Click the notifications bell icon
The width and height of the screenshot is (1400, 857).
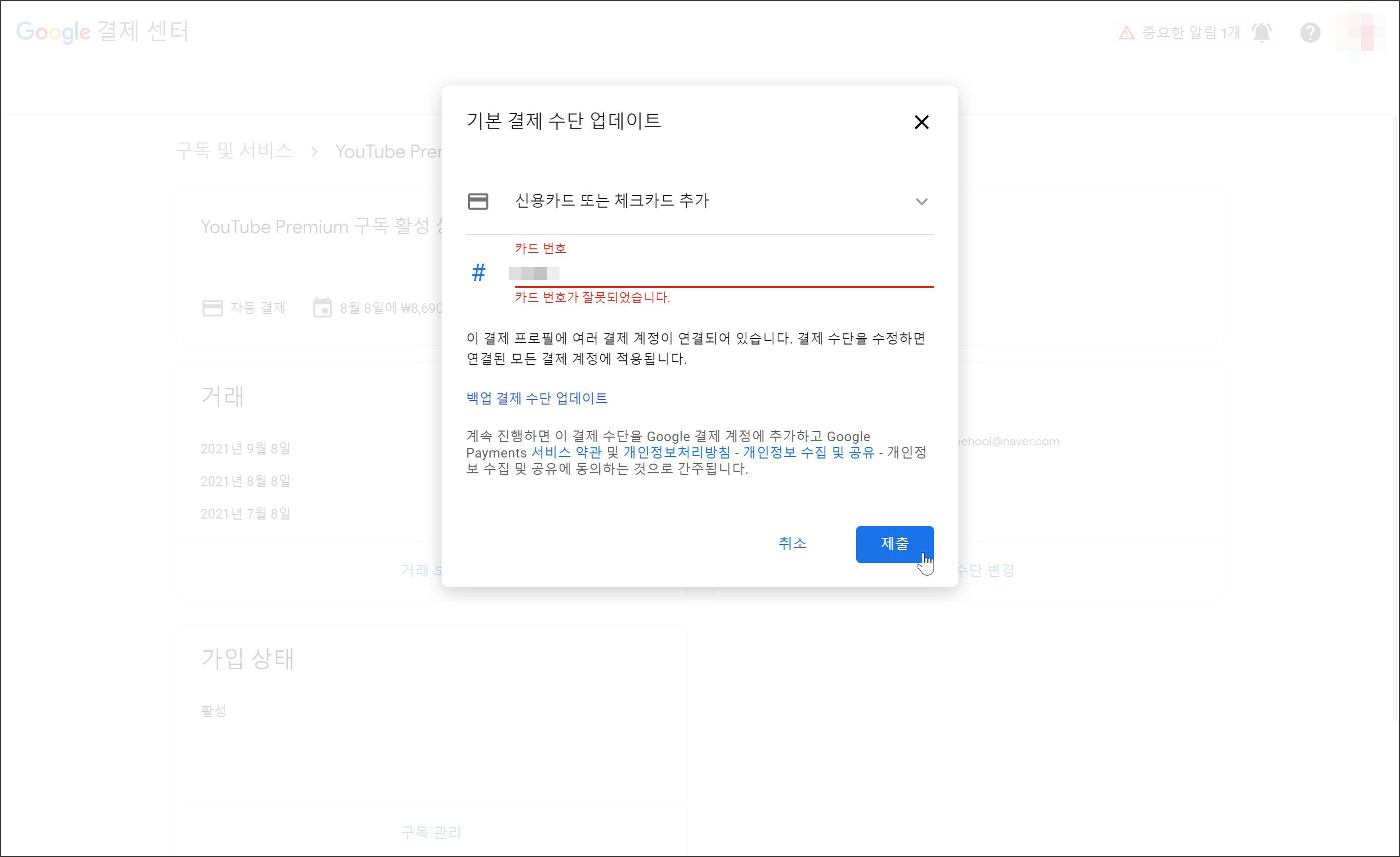tap(1261, 33)
